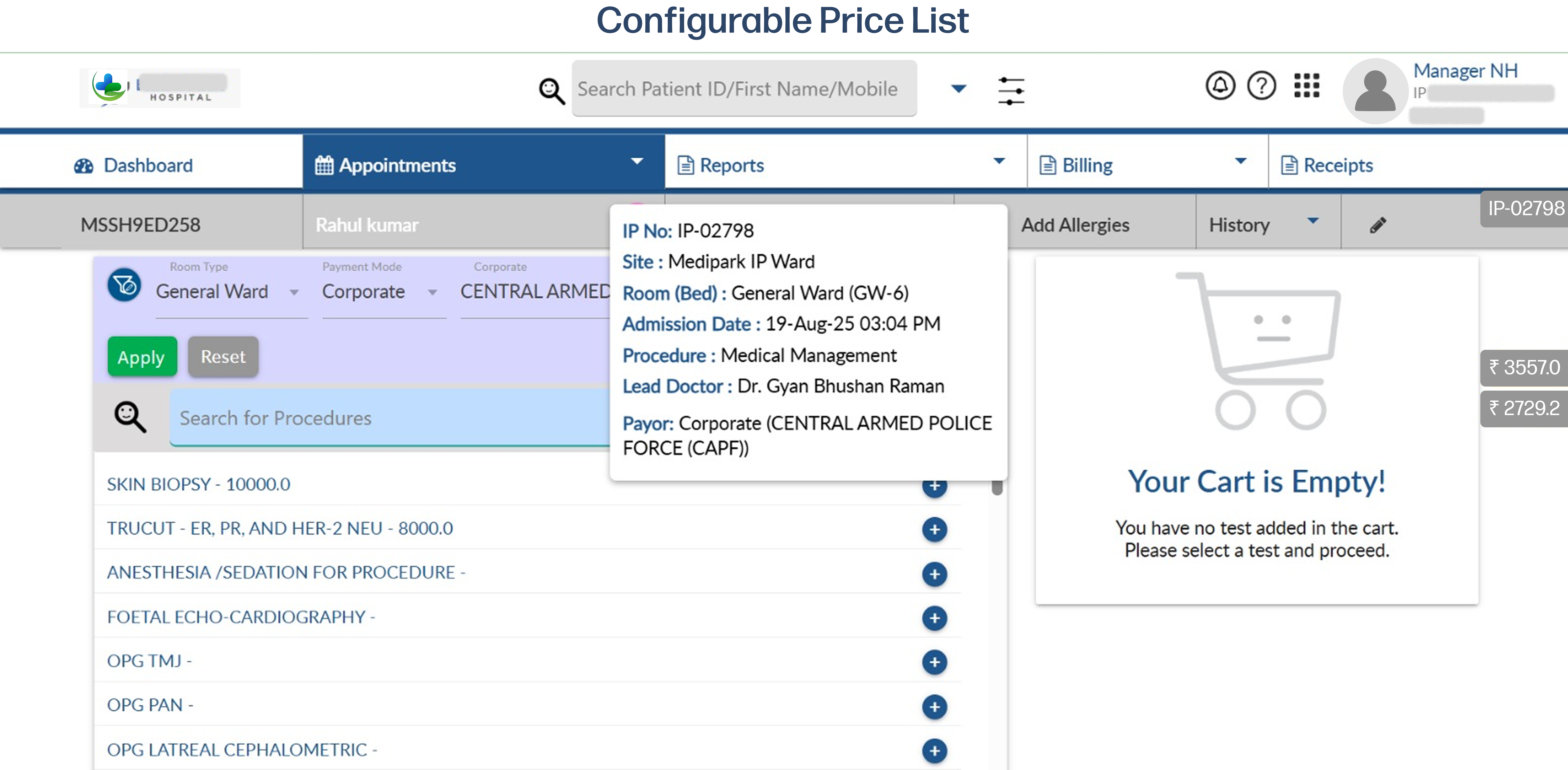The width and height of the screenshot is (1568, 770).
Task: Click the green Apply button
Action: coord(142,357)
